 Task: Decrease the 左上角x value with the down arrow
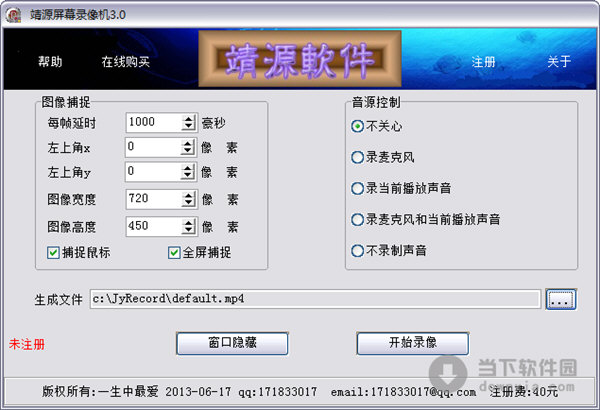pos(188,151)
